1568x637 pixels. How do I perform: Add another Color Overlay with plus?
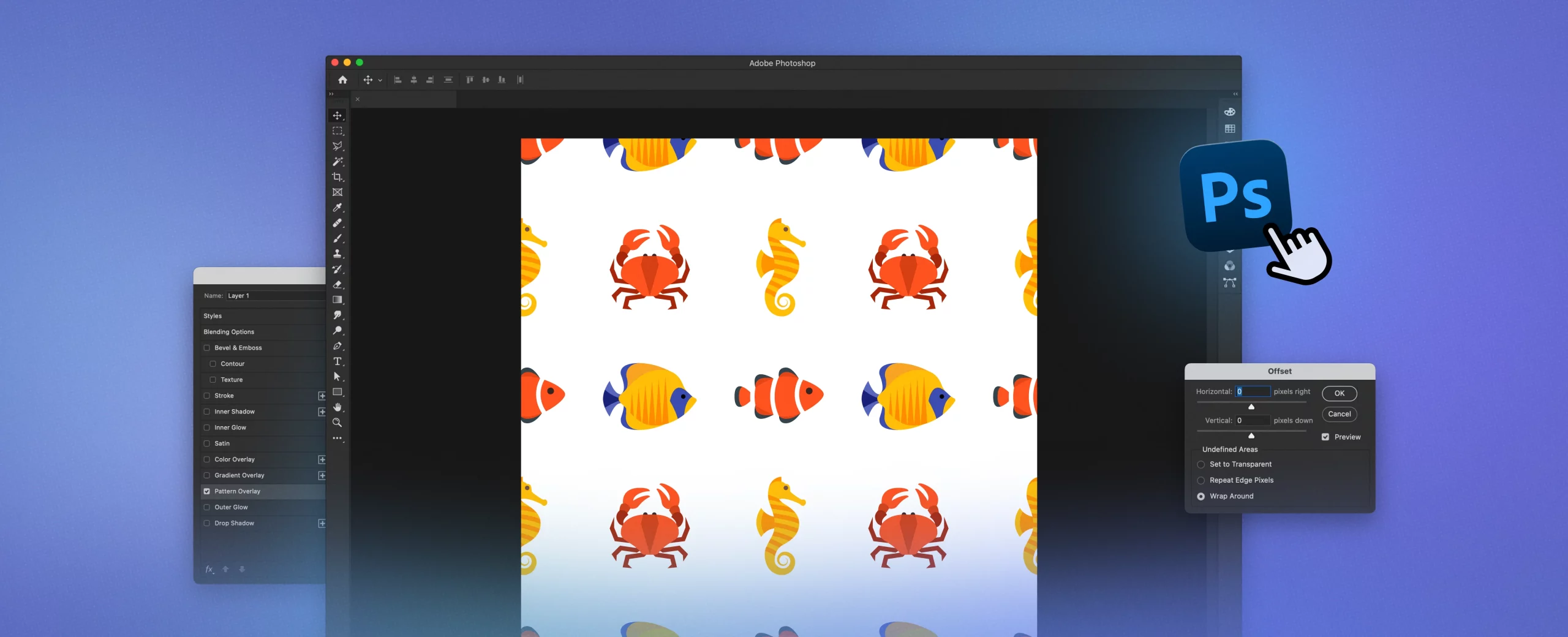pyautogui.click(x=322, y=459)
